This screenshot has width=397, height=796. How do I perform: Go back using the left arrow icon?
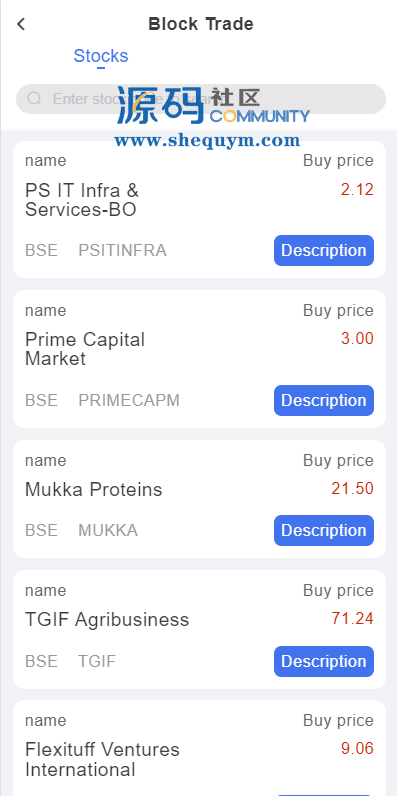[21, 24]
